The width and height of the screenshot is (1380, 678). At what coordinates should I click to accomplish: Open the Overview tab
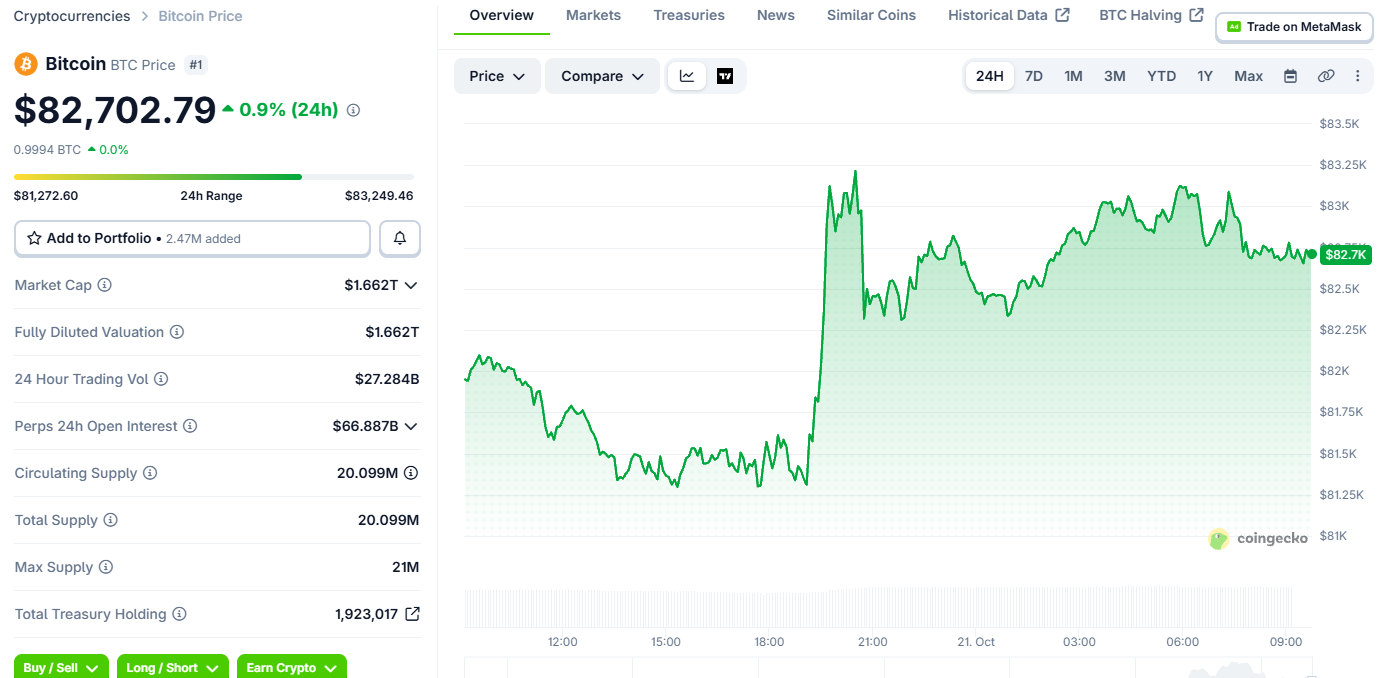tap(501, 16)
